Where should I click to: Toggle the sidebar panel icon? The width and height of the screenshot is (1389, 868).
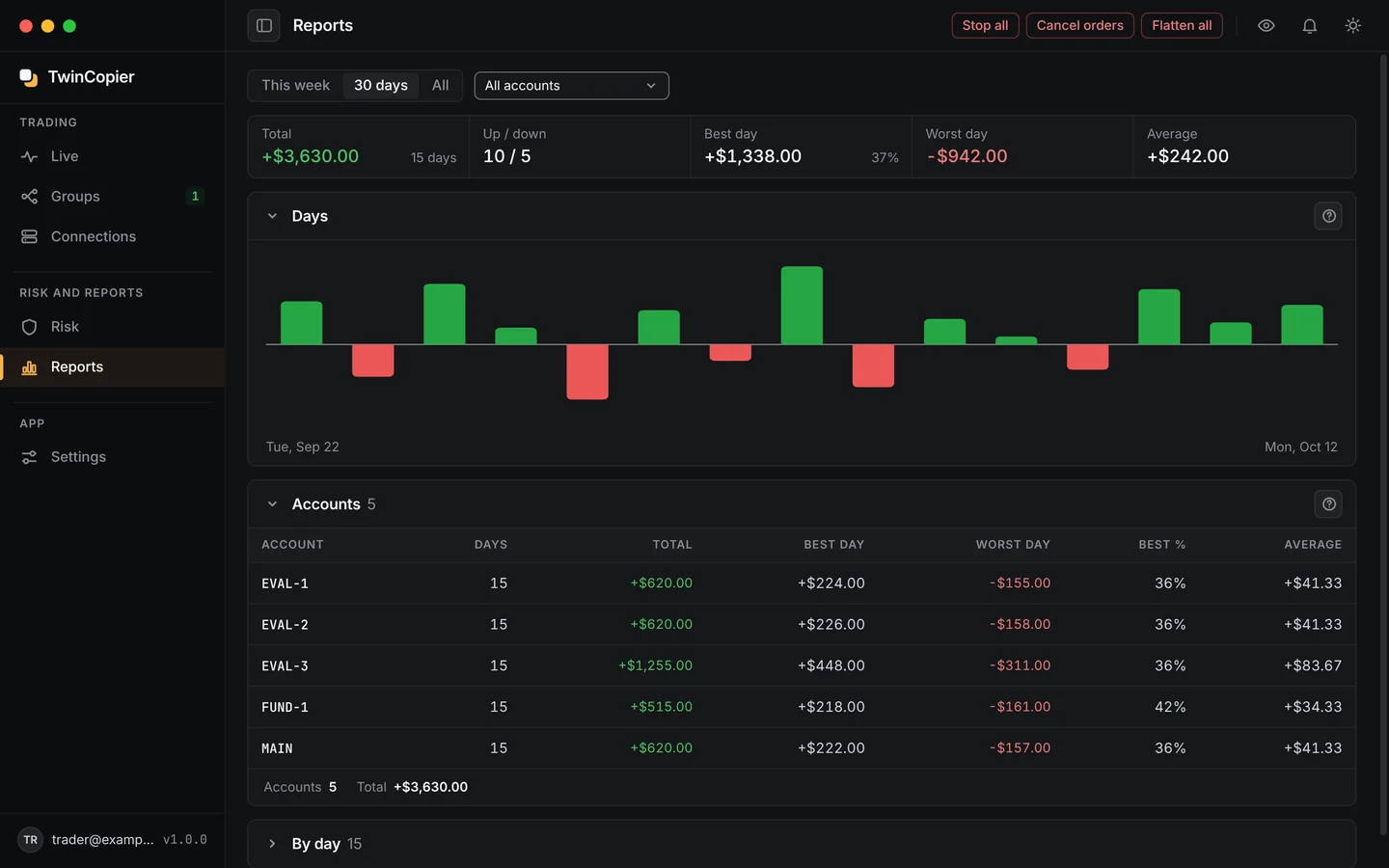point(263,26)
